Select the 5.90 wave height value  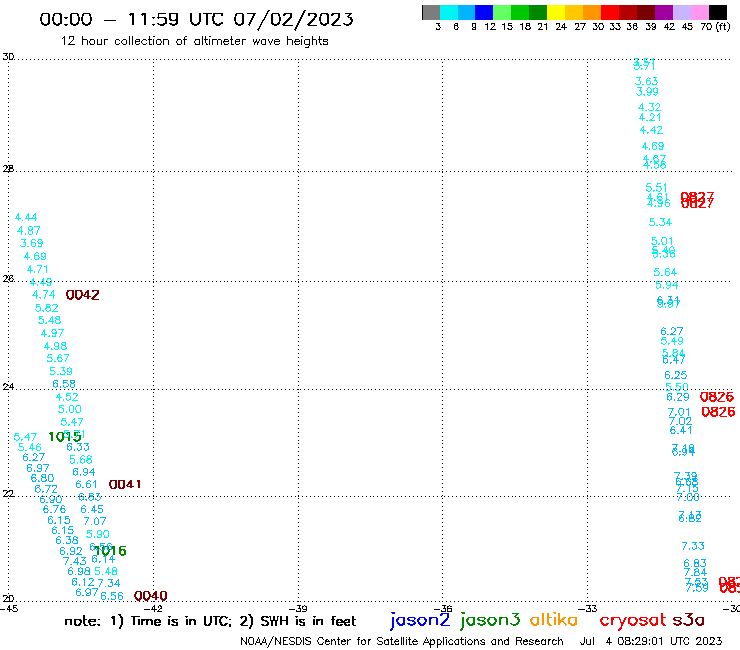pyautogui.click(x=98, y=534)
